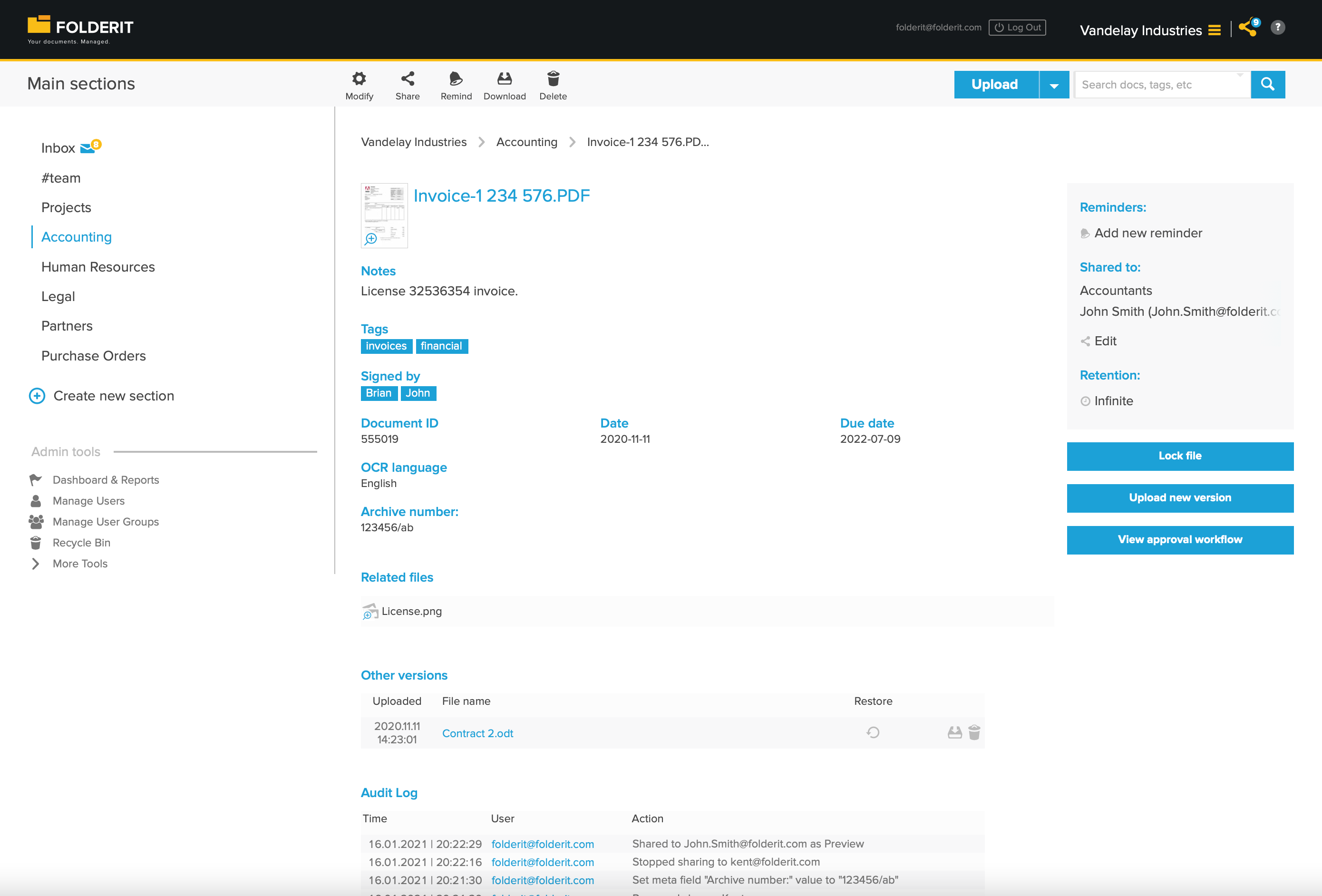
Task: Click the Delete trash icon in toolbar
Action: (553, 78)
